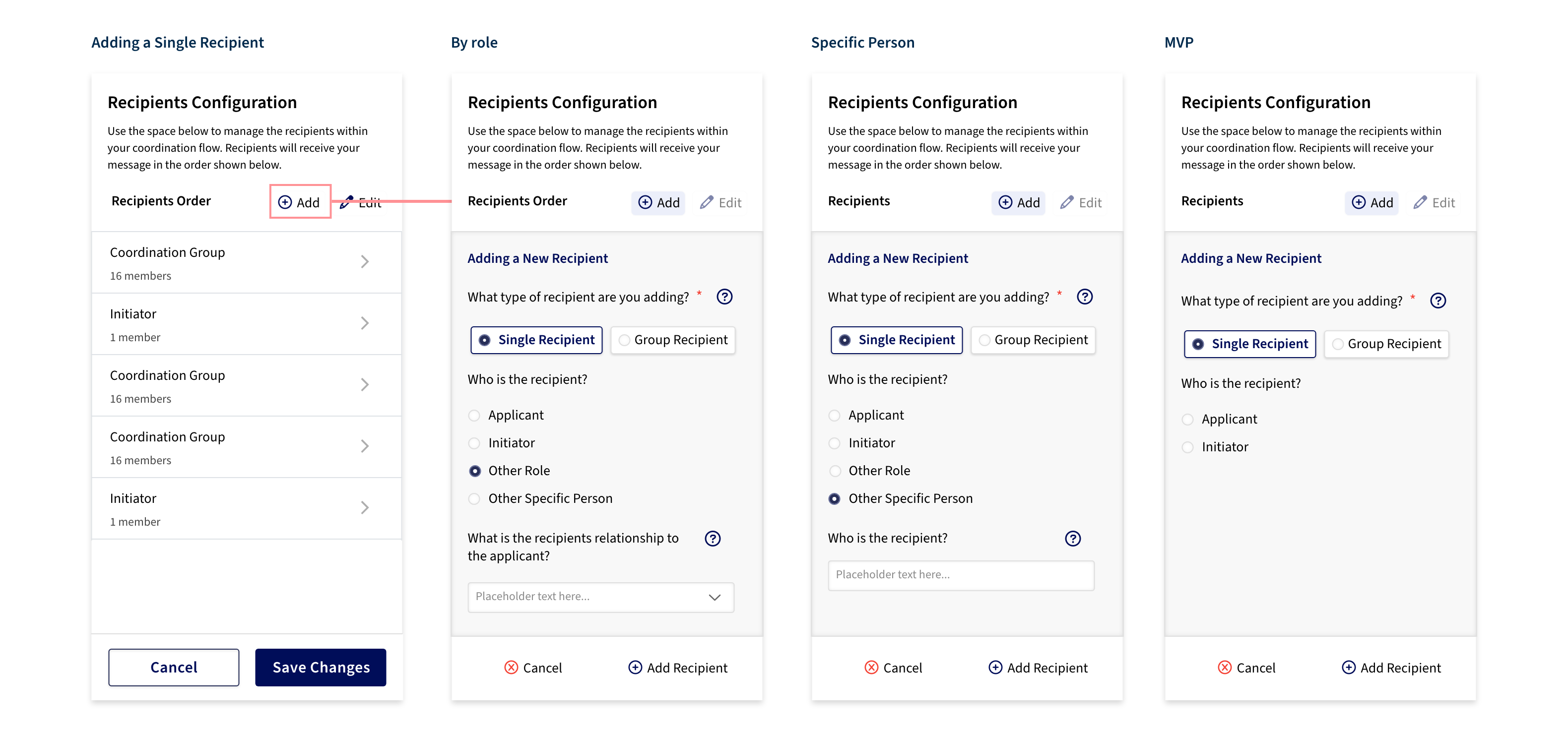
Task: Expand the last Initiator recipient row
Action: coord(247,508)
